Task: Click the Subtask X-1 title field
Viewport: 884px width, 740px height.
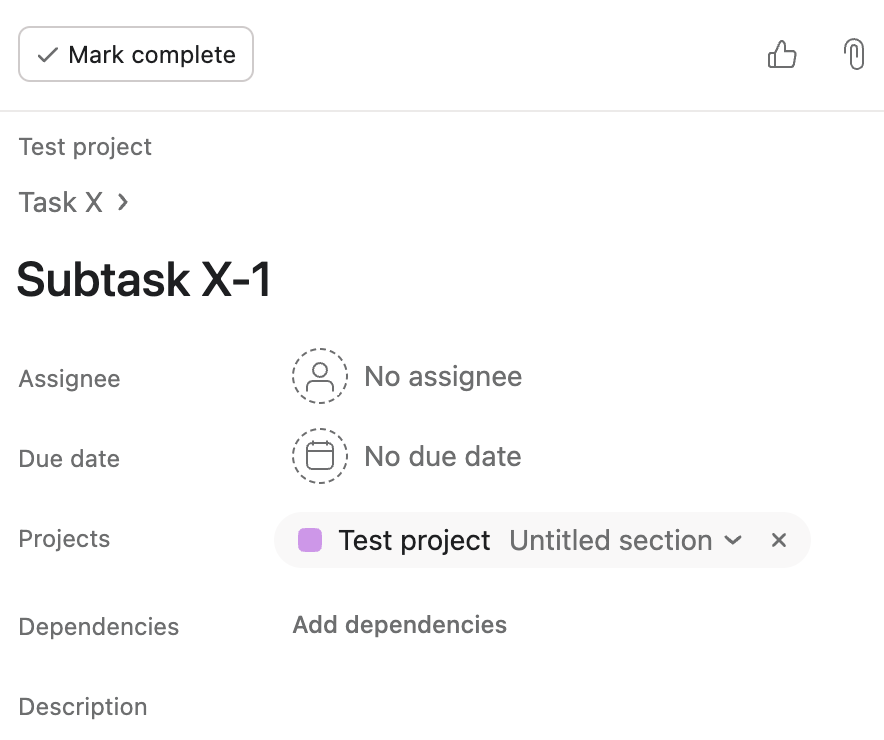Action: point(145,280)
